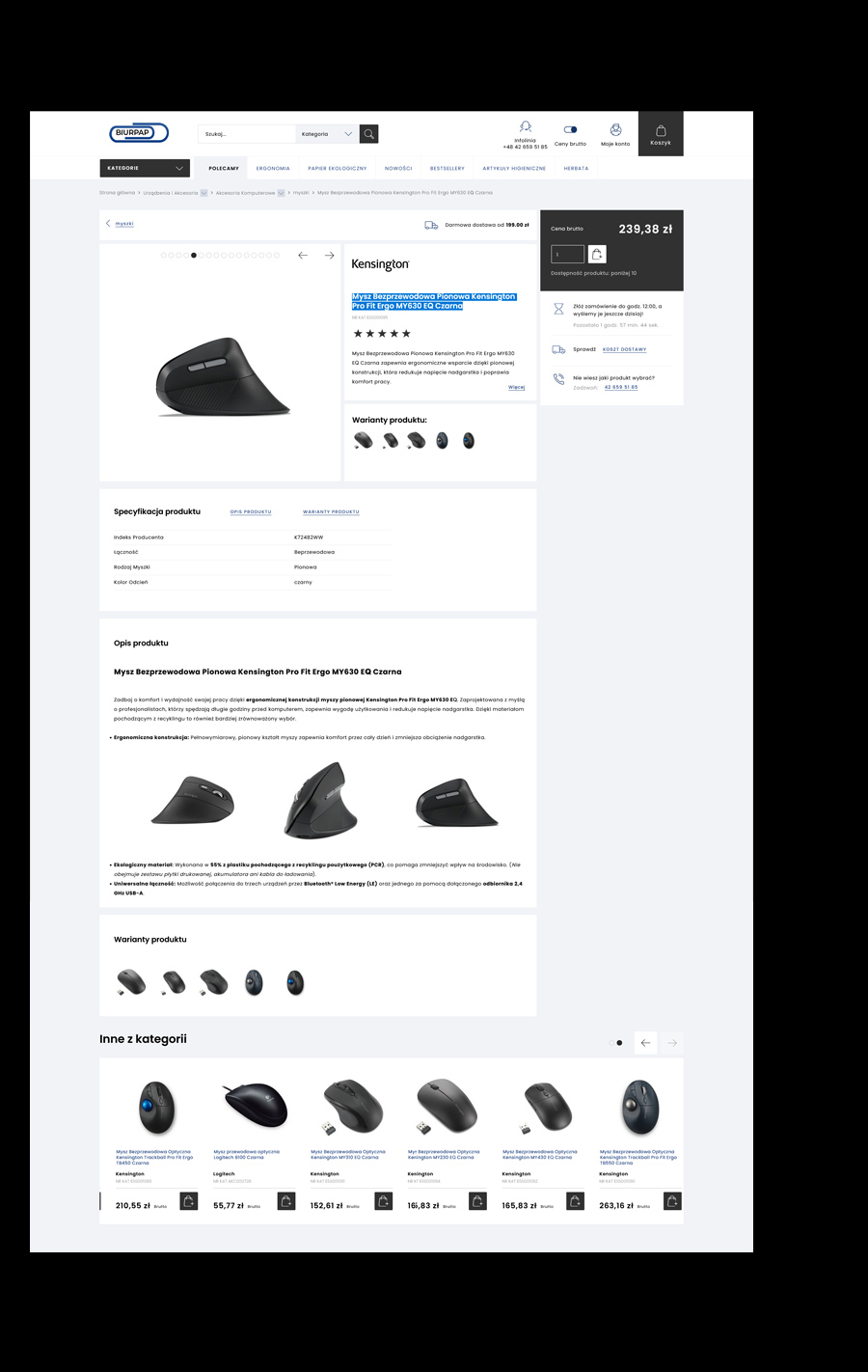This screenshot has width=868, height=1372.
Task: Open the KATEGORIE menu dropdown
Action: [x=145, y=168]
